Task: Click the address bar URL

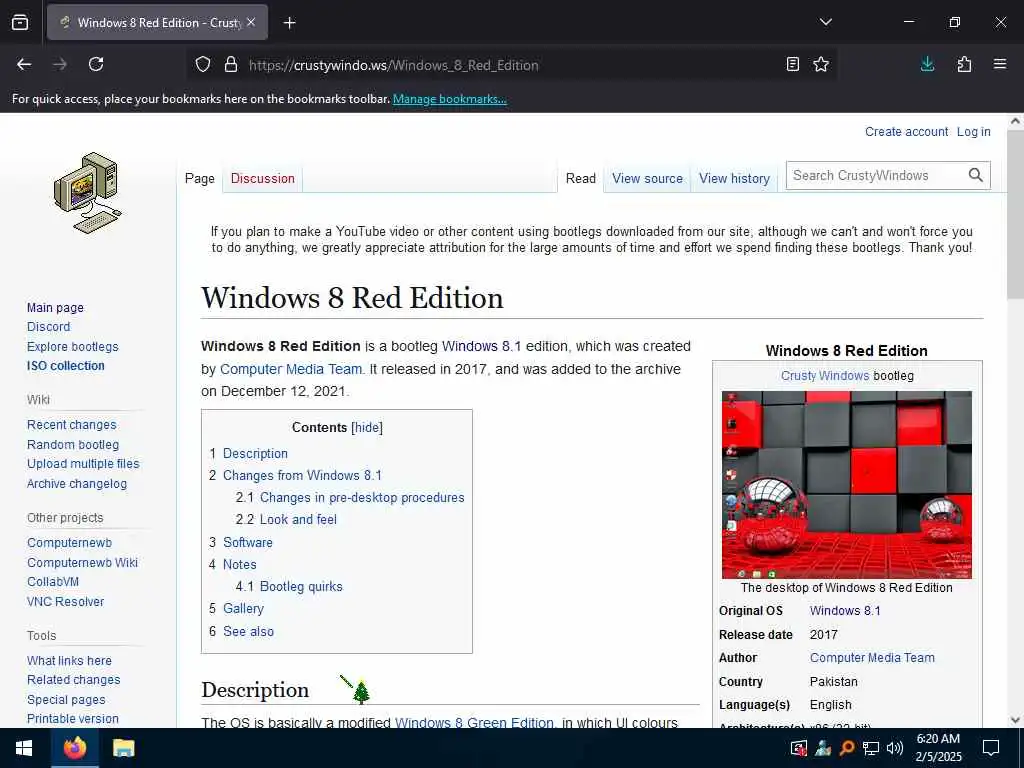Action: pos(394,65)
